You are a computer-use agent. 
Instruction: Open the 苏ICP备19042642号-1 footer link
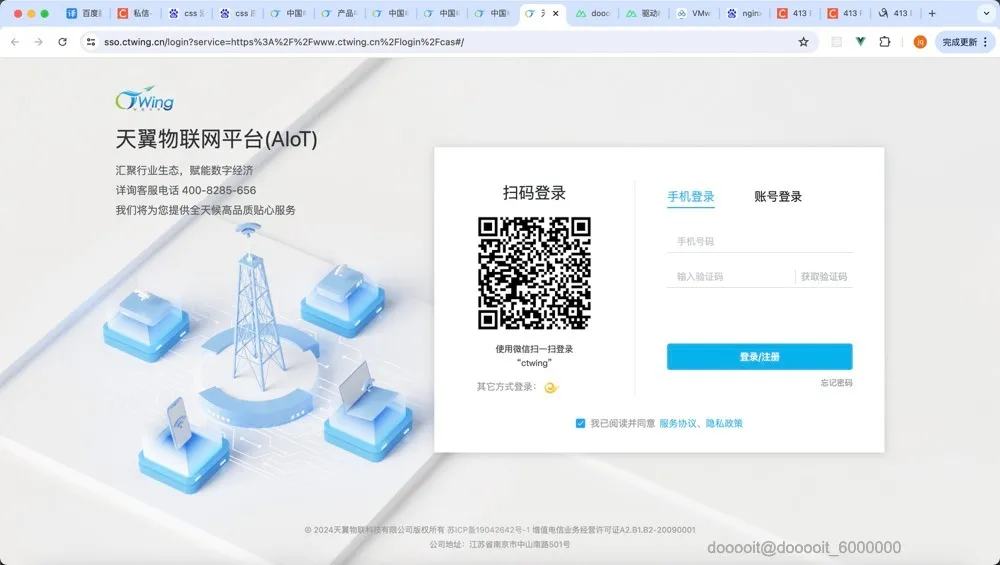coord(489,530)
